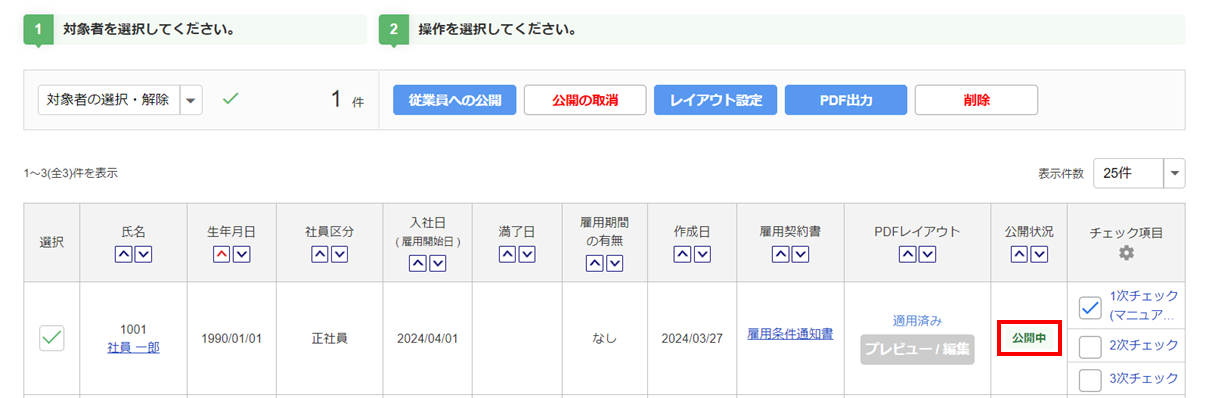Sort 雇用契約書 column ascending arrow
1209x398 pixels.
[781, 254]
